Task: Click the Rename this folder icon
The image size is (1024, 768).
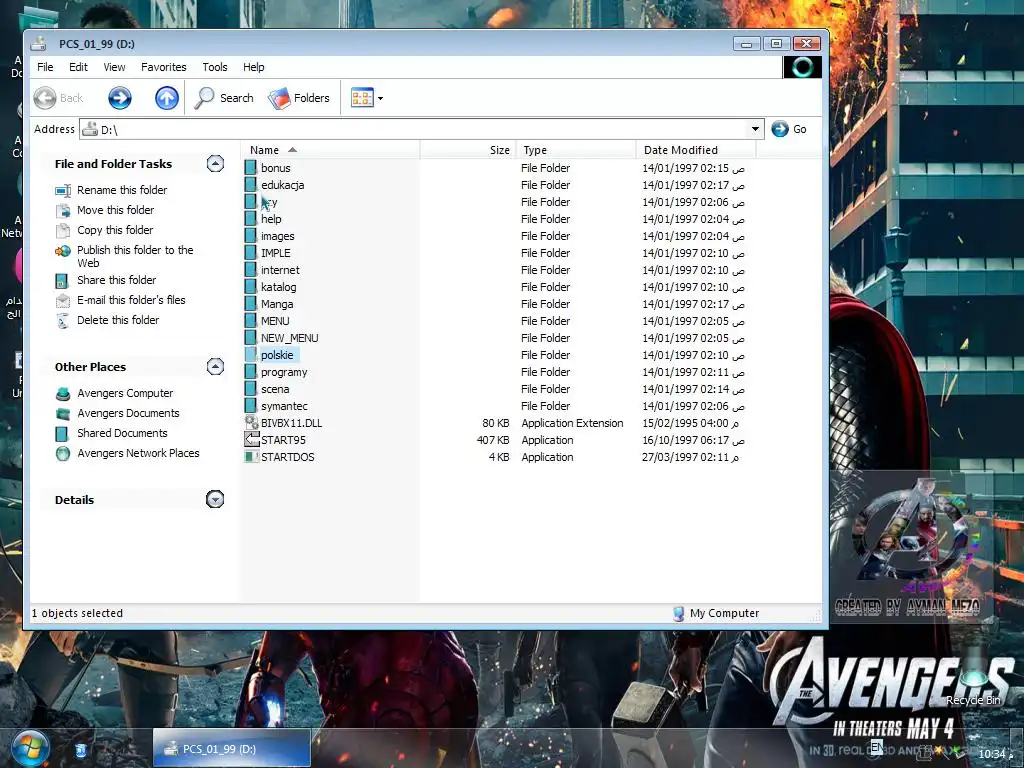Action: [x=63, y=191]
